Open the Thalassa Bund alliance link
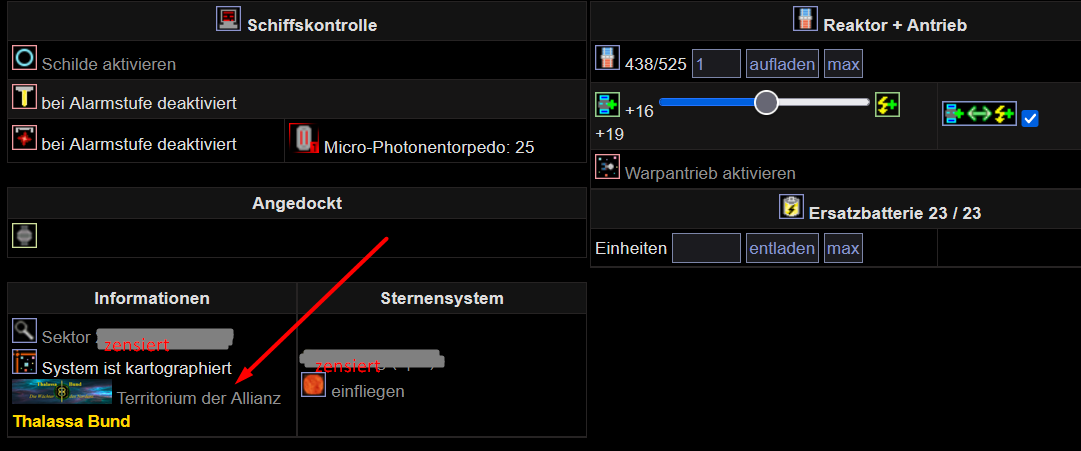 click(x=71, y=421)
